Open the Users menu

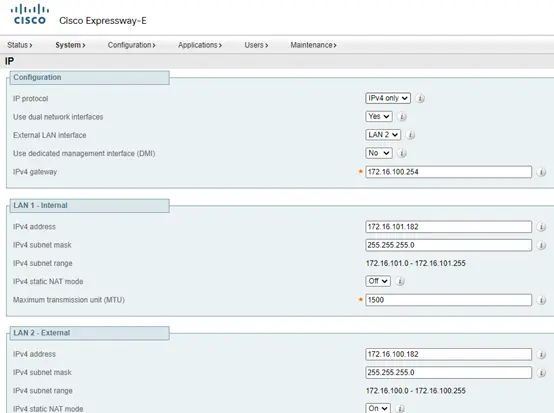256,45
